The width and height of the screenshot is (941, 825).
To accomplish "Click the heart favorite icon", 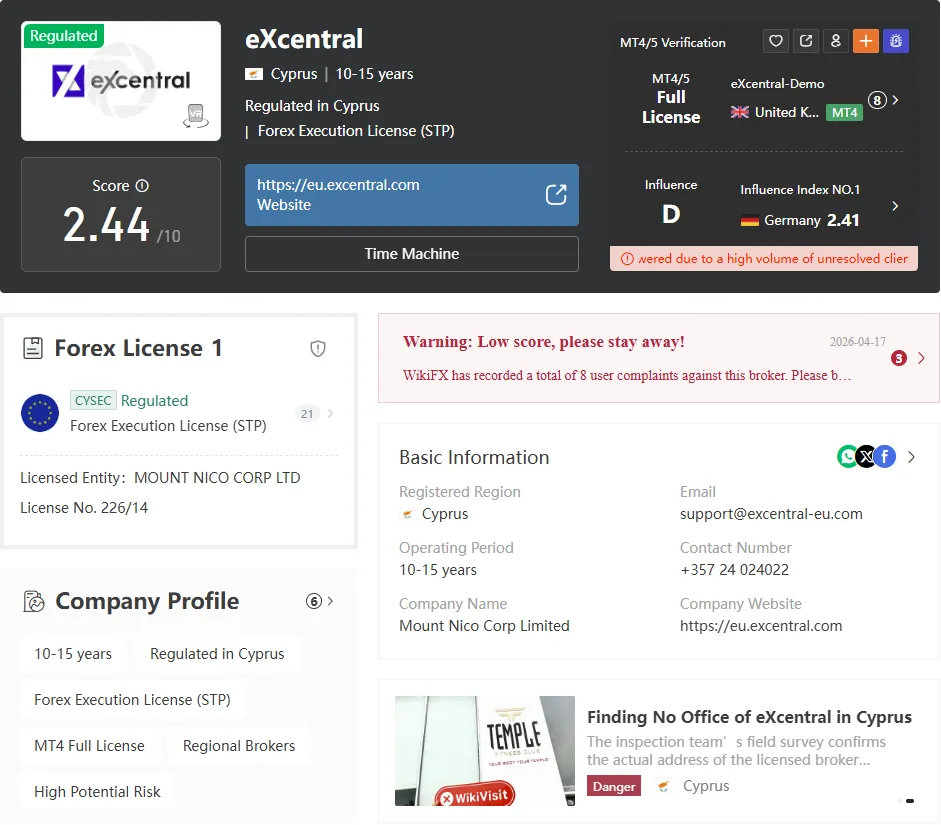I will [776, 41].
